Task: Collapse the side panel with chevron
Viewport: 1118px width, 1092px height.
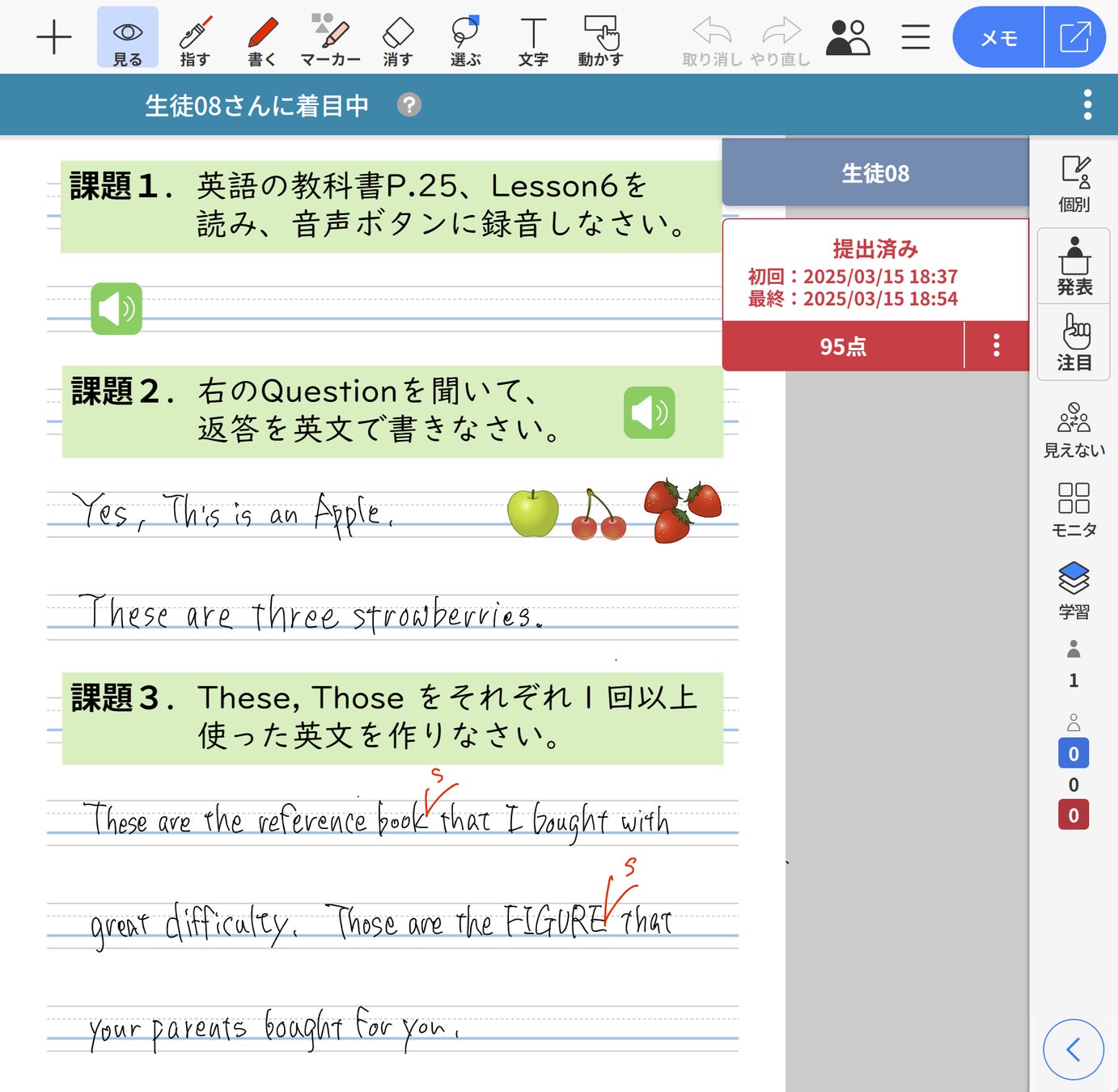Action: (1074, 1049)
